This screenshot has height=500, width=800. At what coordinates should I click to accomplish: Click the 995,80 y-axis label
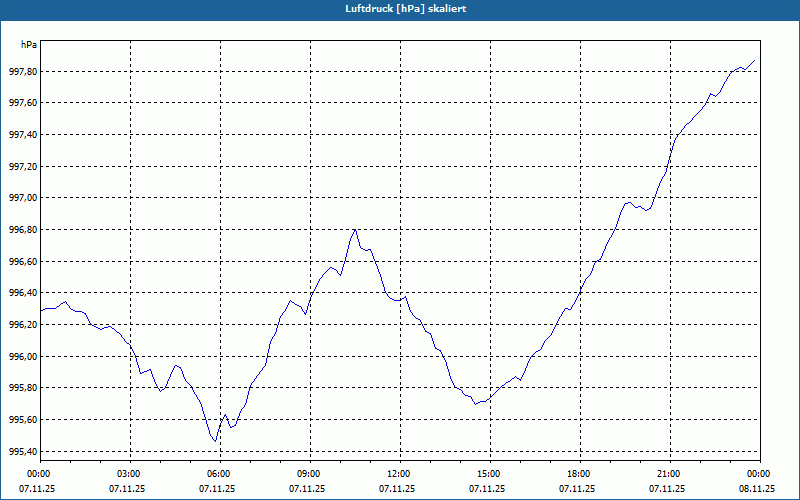tap(23, 388)
